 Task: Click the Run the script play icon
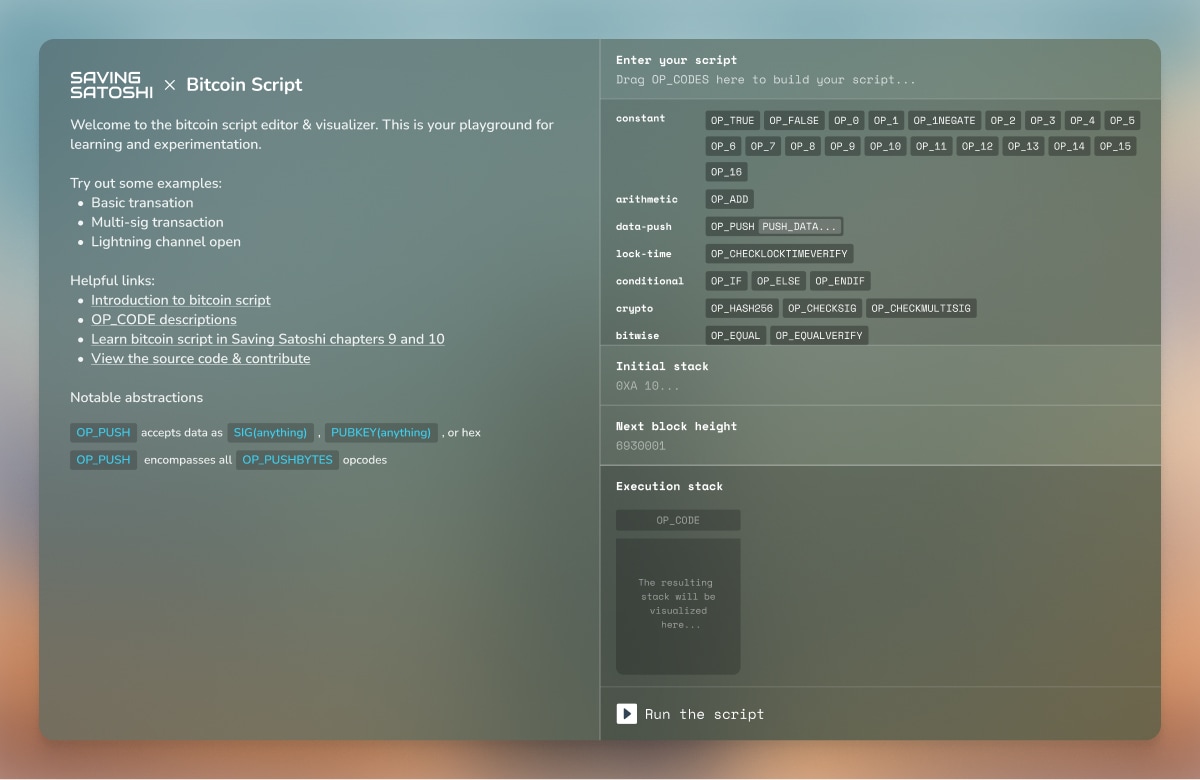[x=626, y=713]
